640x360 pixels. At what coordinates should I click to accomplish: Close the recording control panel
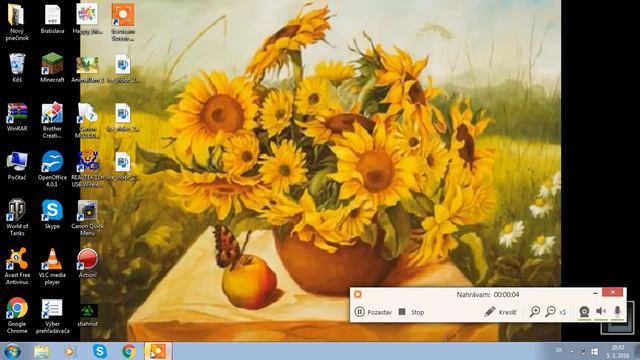pyautogui.click(x=612, y=292)
